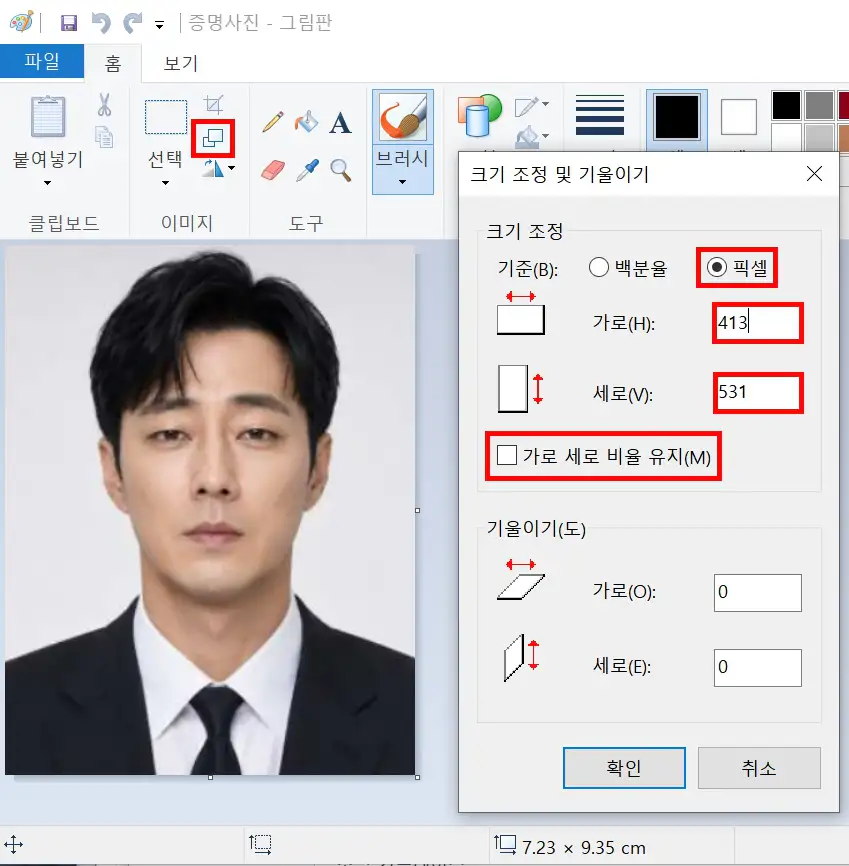Click the portrait photo on the canvas
This screenshot has width=849, height=866.
[210, 511]
